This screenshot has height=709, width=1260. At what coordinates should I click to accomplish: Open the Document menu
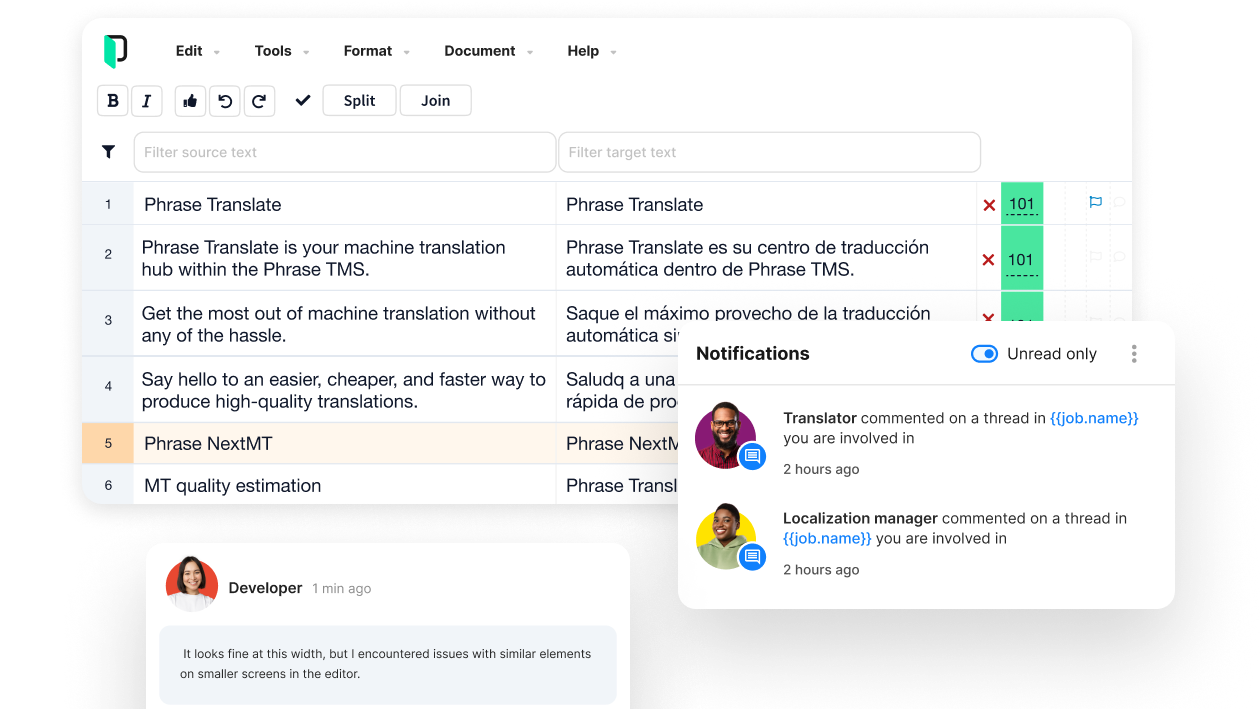[488, 51]
